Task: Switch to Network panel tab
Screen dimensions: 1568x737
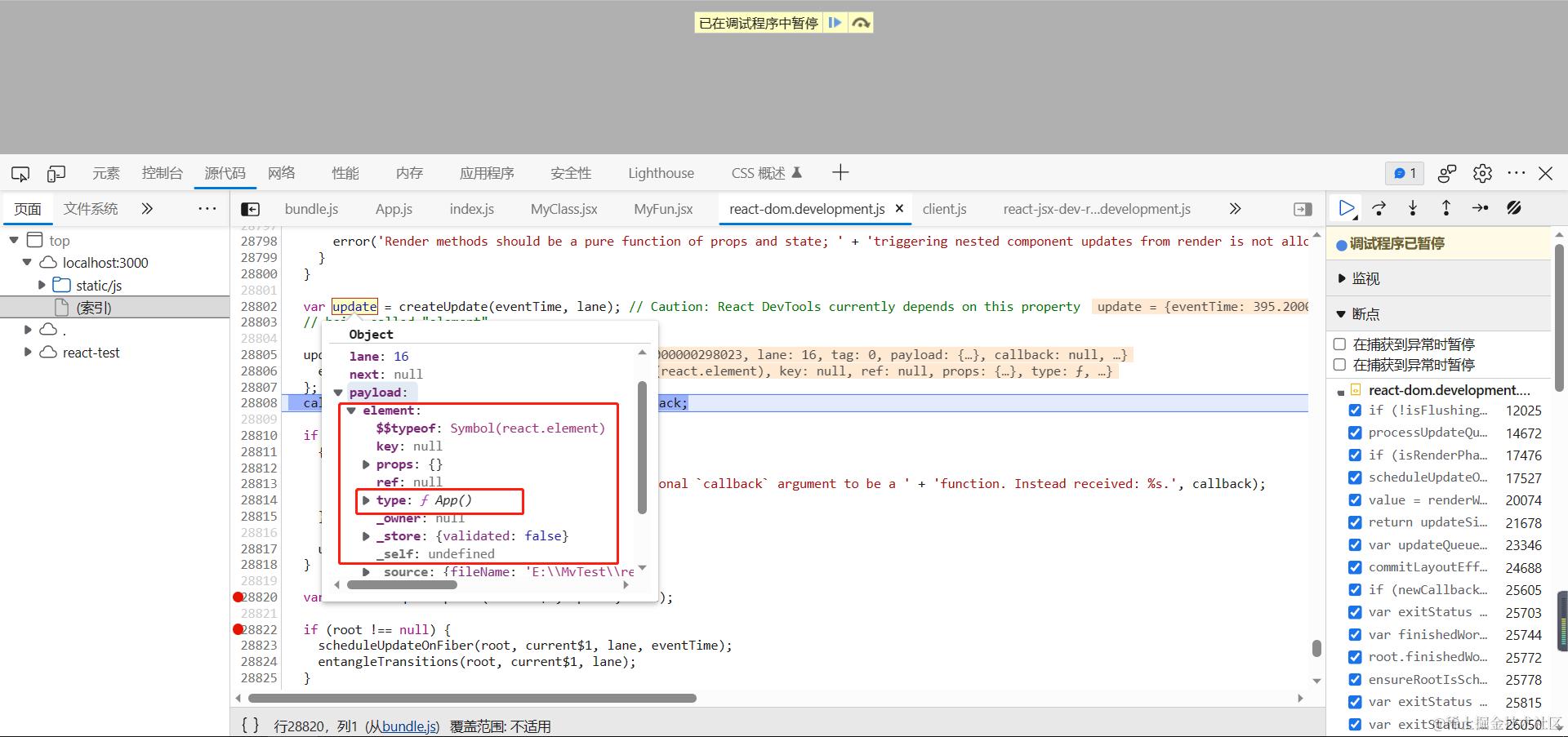Action: point(282,173)
